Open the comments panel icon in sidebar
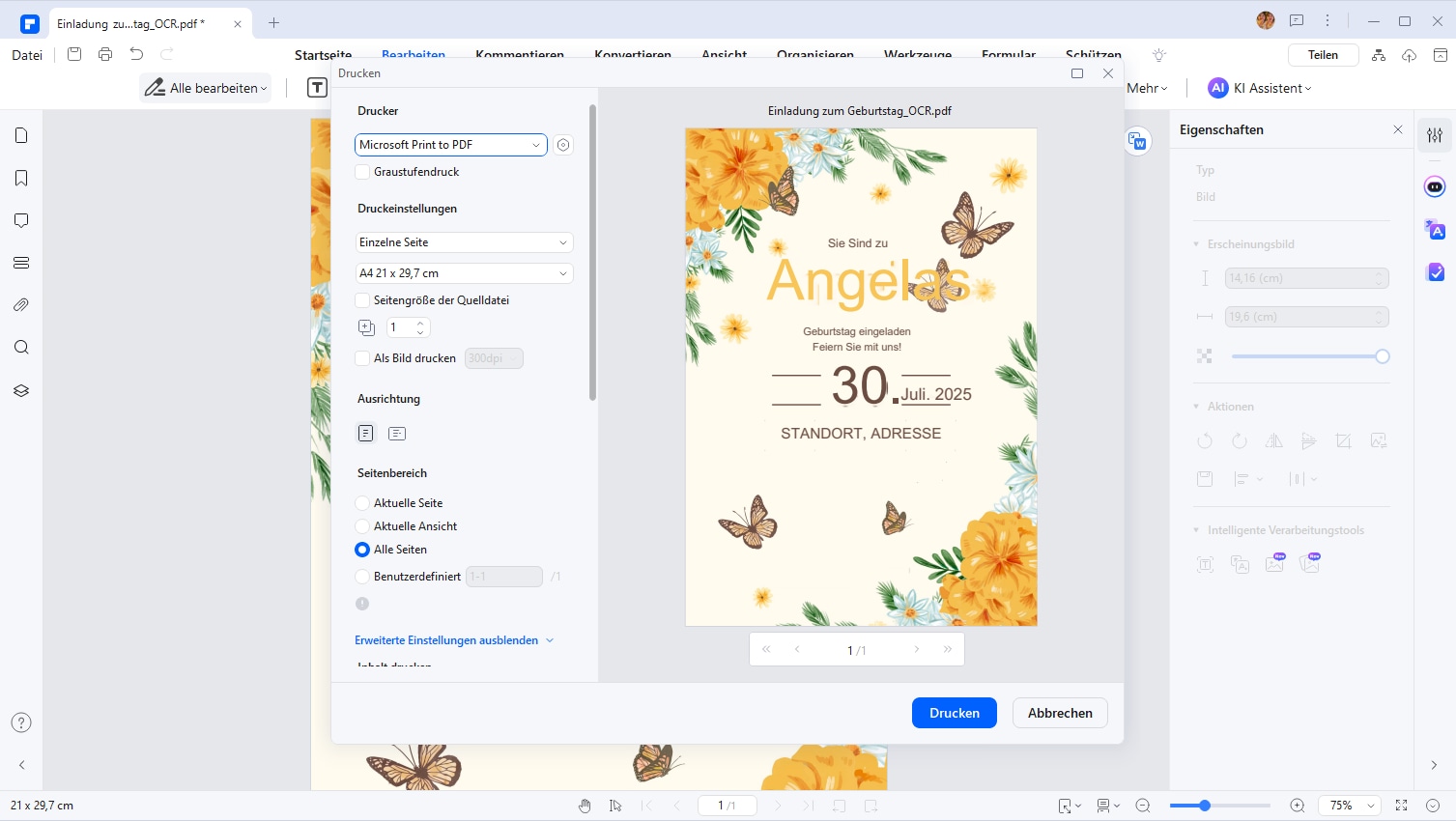This screenshot has height=821, width=1456. point(21,220)
